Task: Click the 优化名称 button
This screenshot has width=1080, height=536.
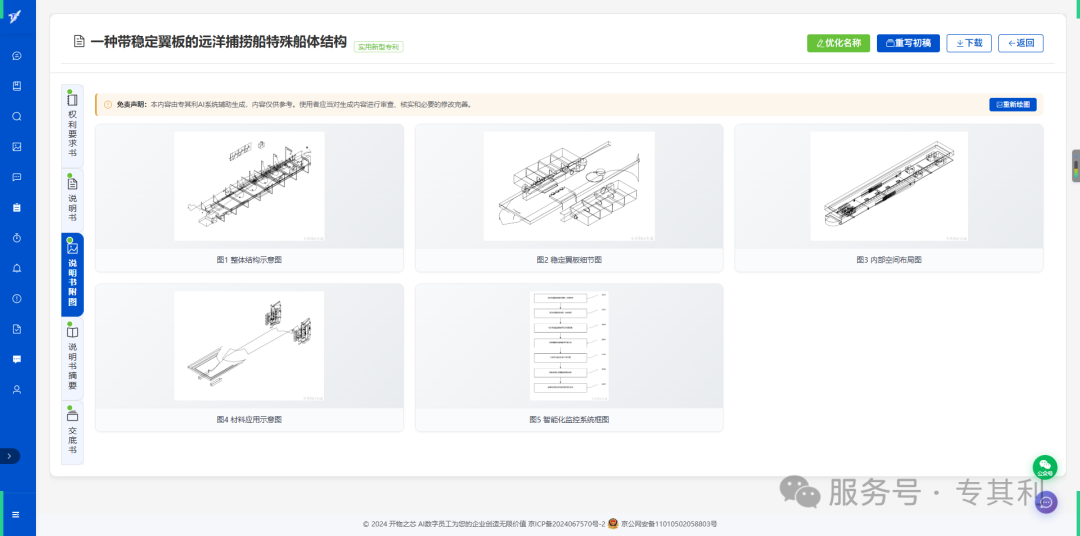Action: tap(838, 43)
